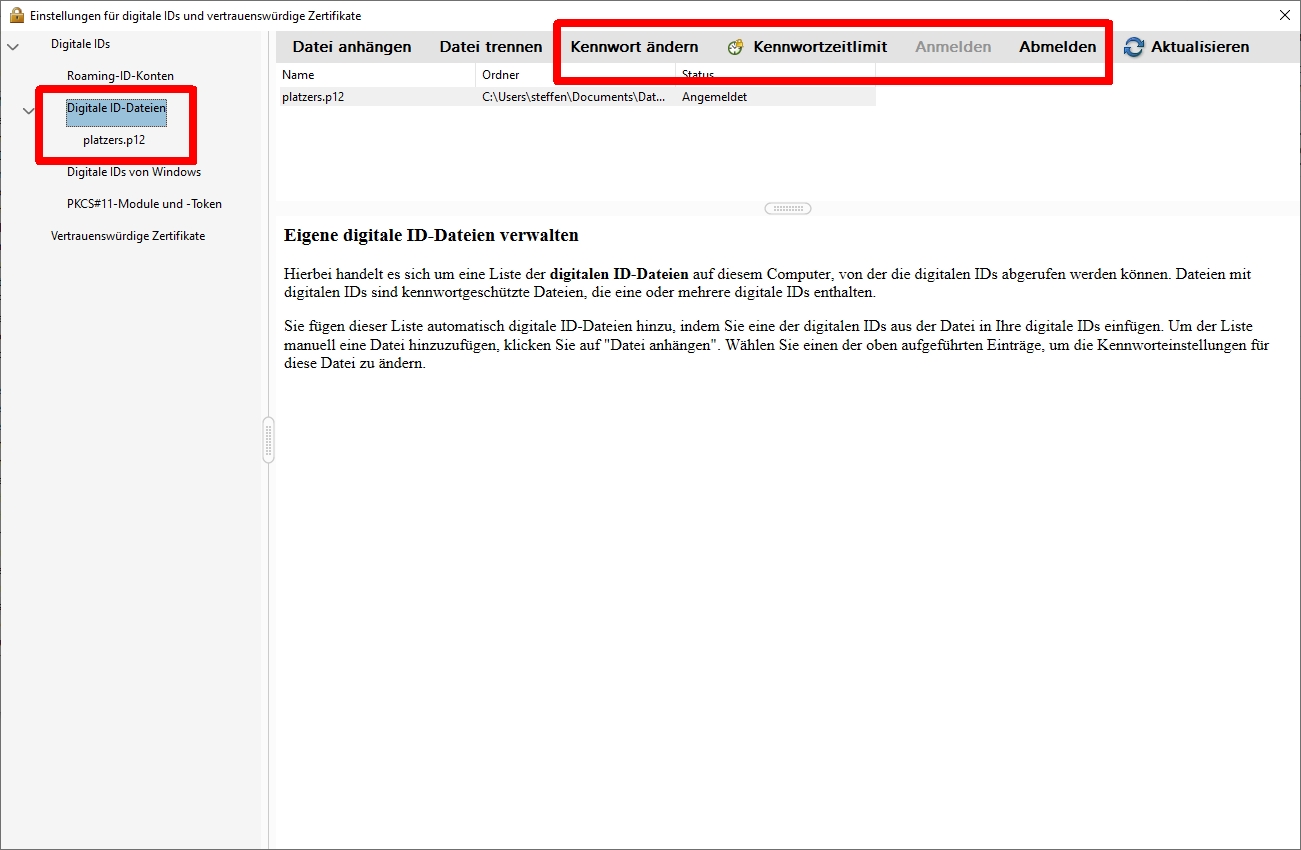Go to Vertrauenswürdige Zertifikate
Viewport: 1301px width, 850px height.
(128, 236)
